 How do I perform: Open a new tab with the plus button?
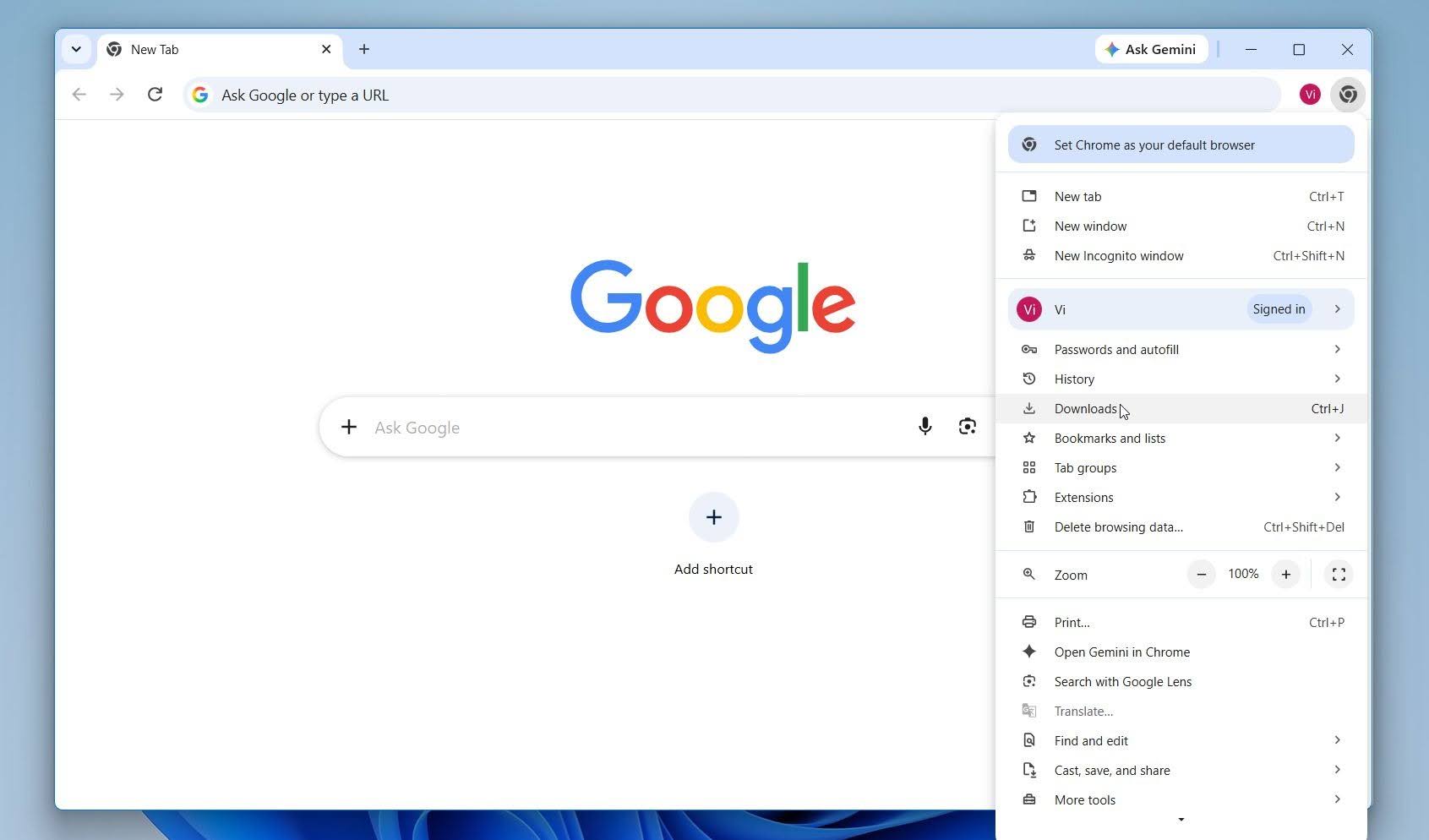pos(364,49)
